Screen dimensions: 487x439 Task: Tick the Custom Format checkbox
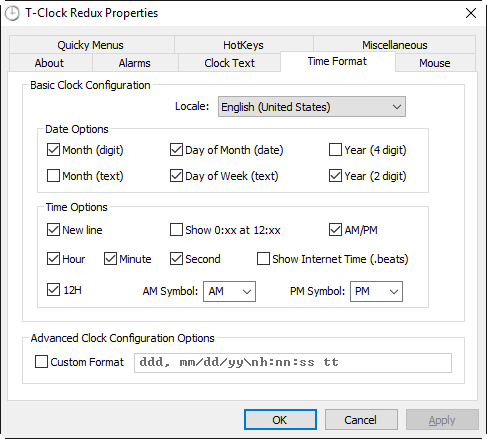(x=41, y=362)
